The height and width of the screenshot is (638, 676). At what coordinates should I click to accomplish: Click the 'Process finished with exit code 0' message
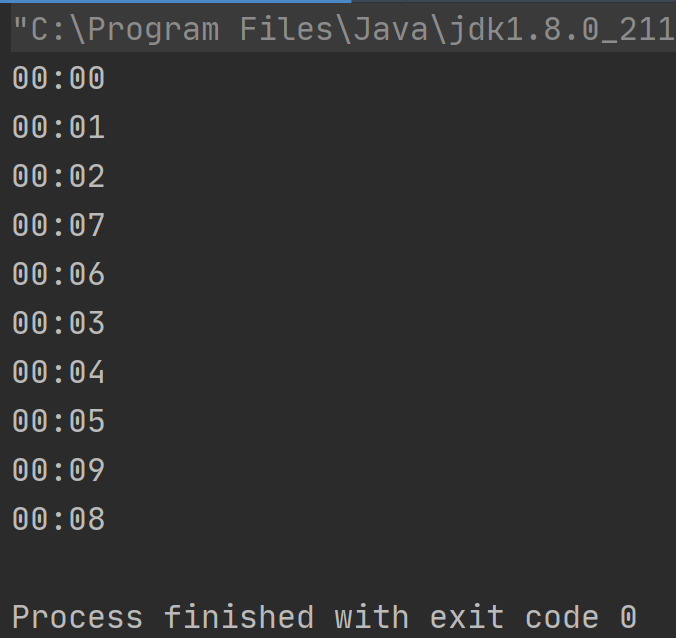click(325, 617)
